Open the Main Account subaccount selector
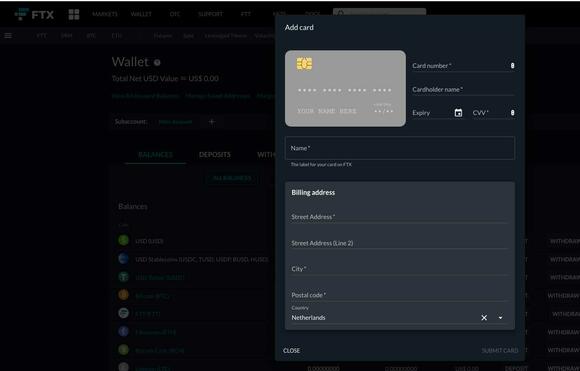 tap(175, 122)
